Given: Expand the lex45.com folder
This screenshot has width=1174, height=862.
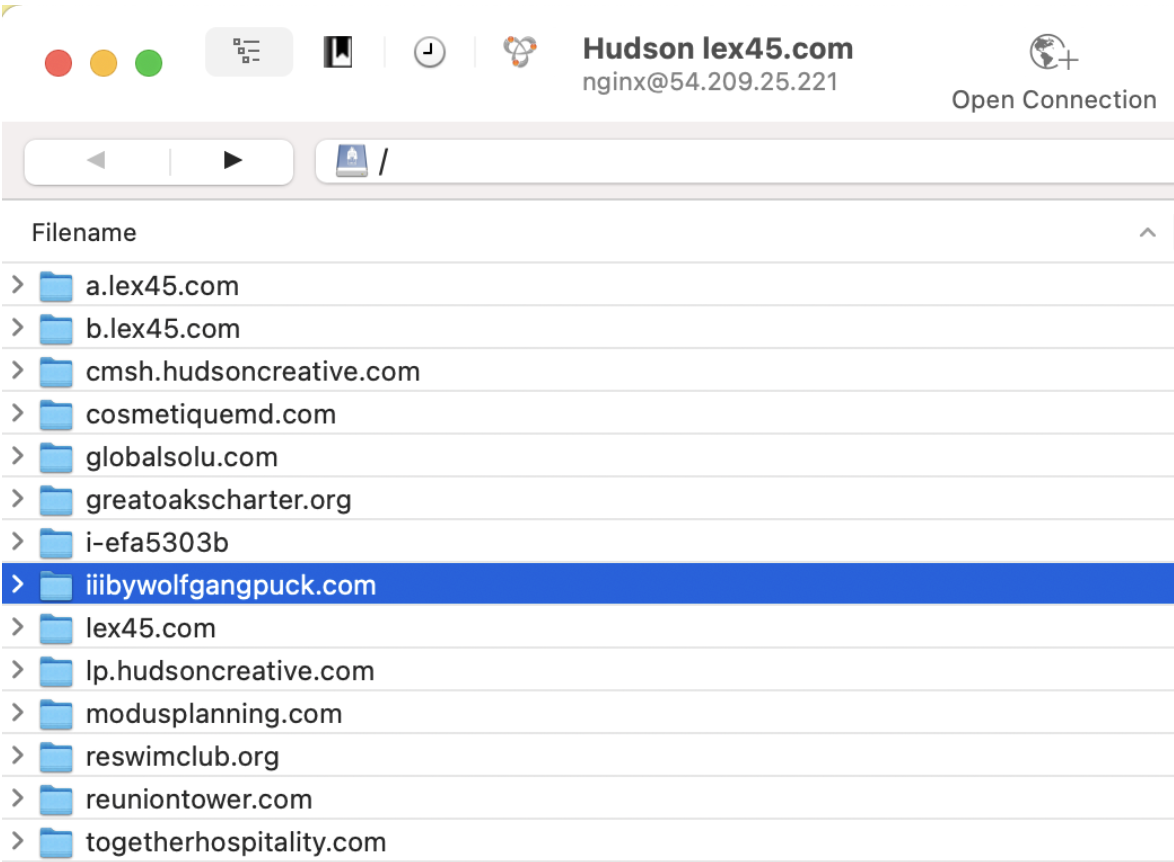Looking at the screenshot, I should [18, 626].
